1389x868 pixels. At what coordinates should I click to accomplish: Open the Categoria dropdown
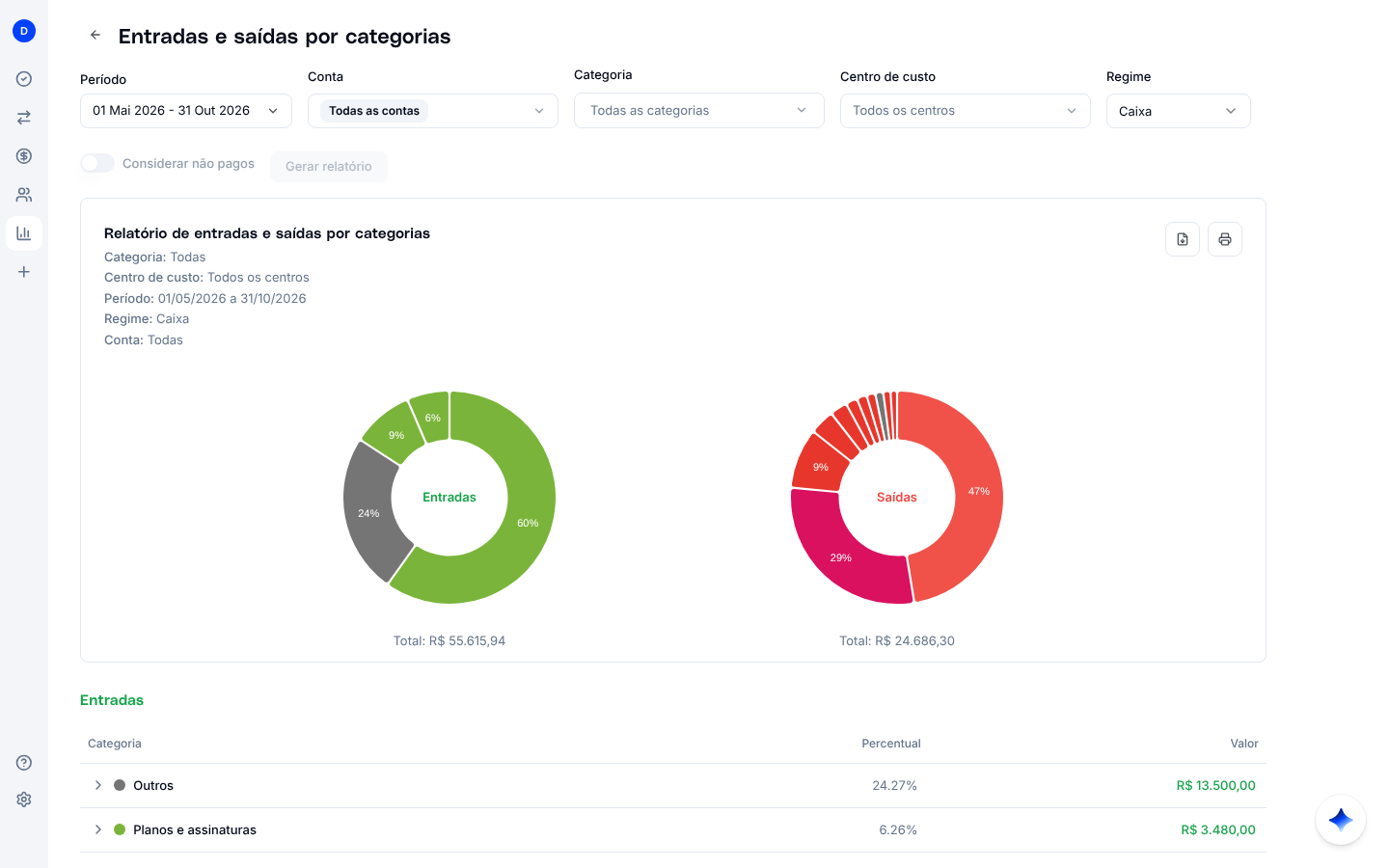tap(699, 110)
